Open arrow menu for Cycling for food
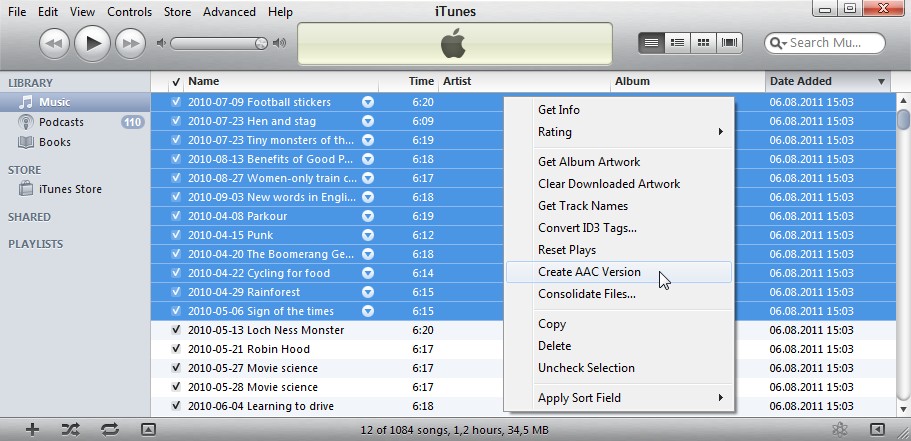Screen dimensions: 911x441 [368, 273]
